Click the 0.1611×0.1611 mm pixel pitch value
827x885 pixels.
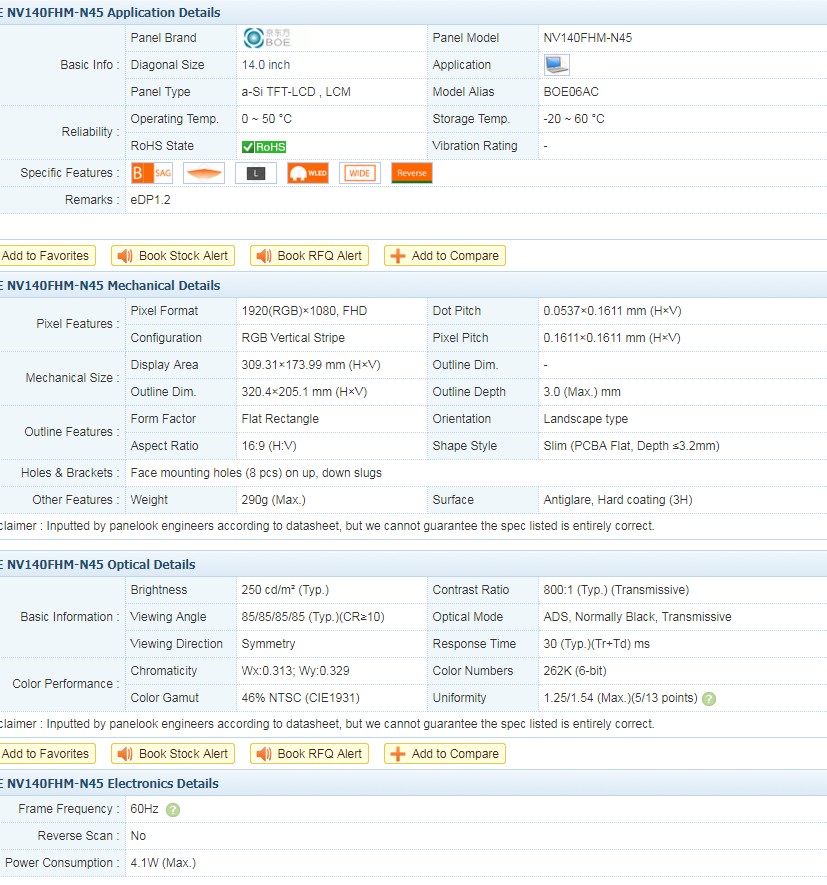[612, 338]
